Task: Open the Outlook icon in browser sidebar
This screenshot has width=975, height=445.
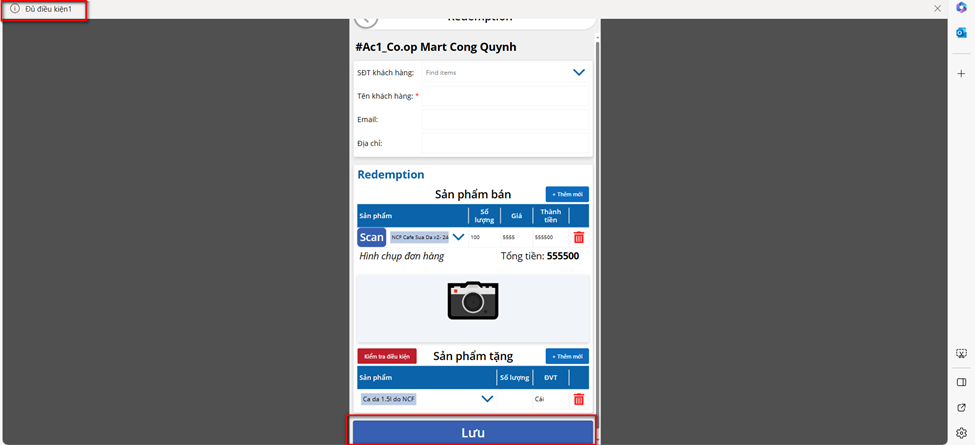Action: click(961, 32)
